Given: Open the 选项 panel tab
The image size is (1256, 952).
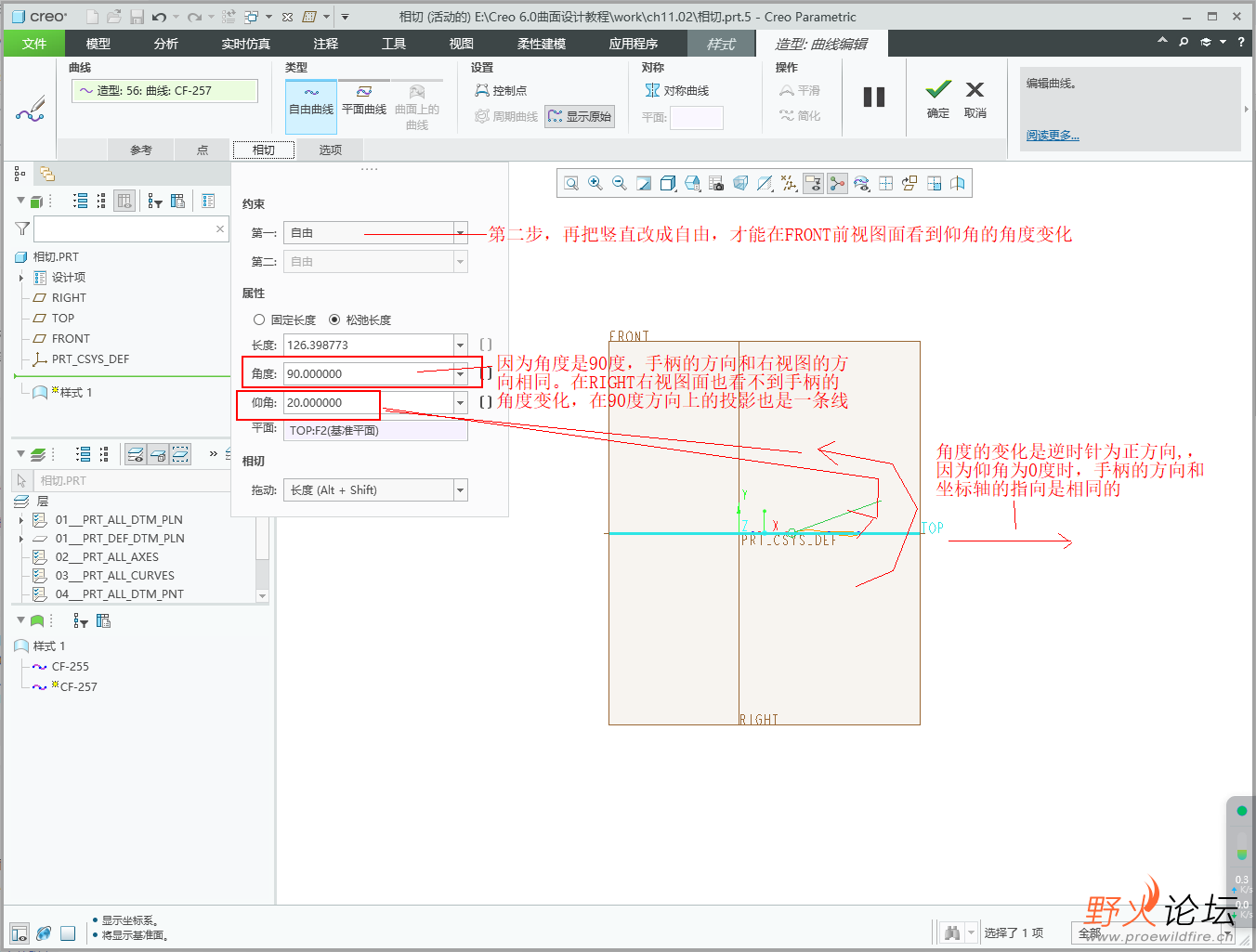Looking at the screenshot, I should point(331,150).
